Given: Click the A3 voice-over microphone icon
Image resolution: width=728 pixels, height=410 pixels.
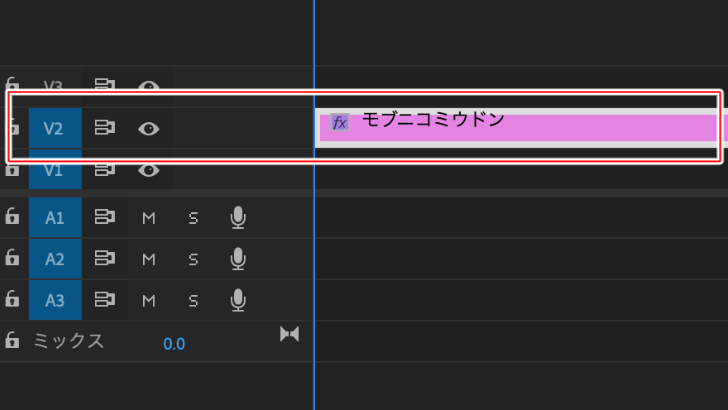Looking at the screenshot, I should [238, 300].
